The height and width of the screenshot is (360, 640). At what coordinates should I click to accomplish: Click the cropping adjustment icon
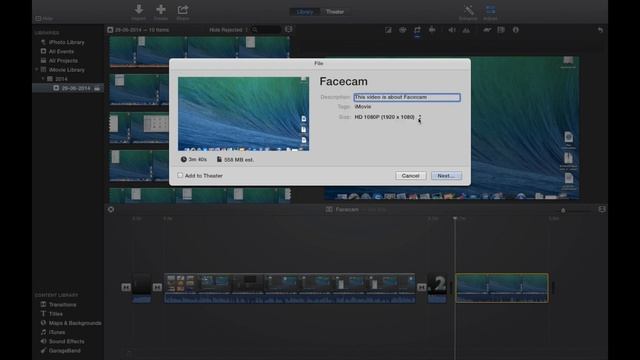click(417, 30)
